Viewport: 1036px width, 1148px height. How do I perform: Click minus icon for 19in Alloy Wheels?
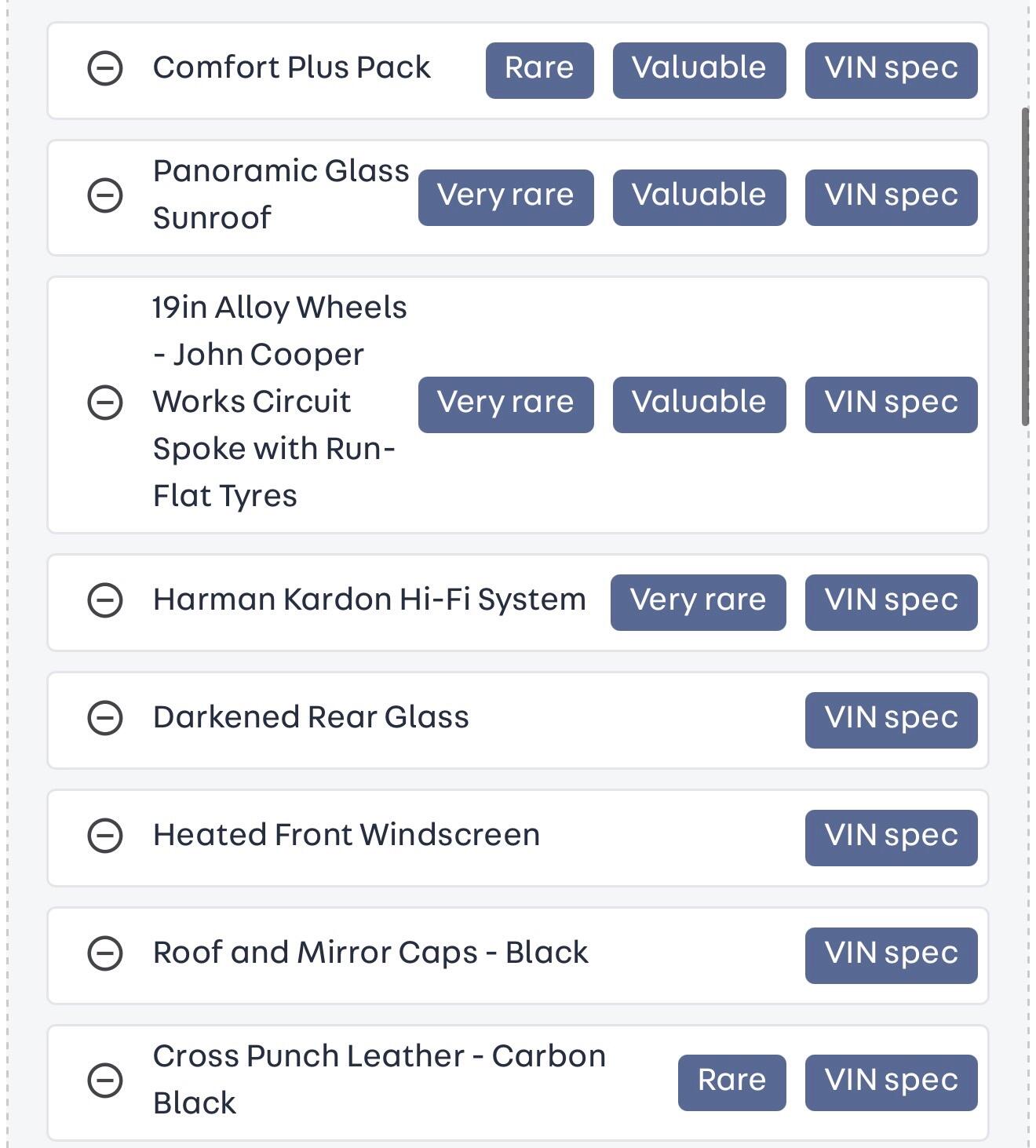(x=104, y=403)
